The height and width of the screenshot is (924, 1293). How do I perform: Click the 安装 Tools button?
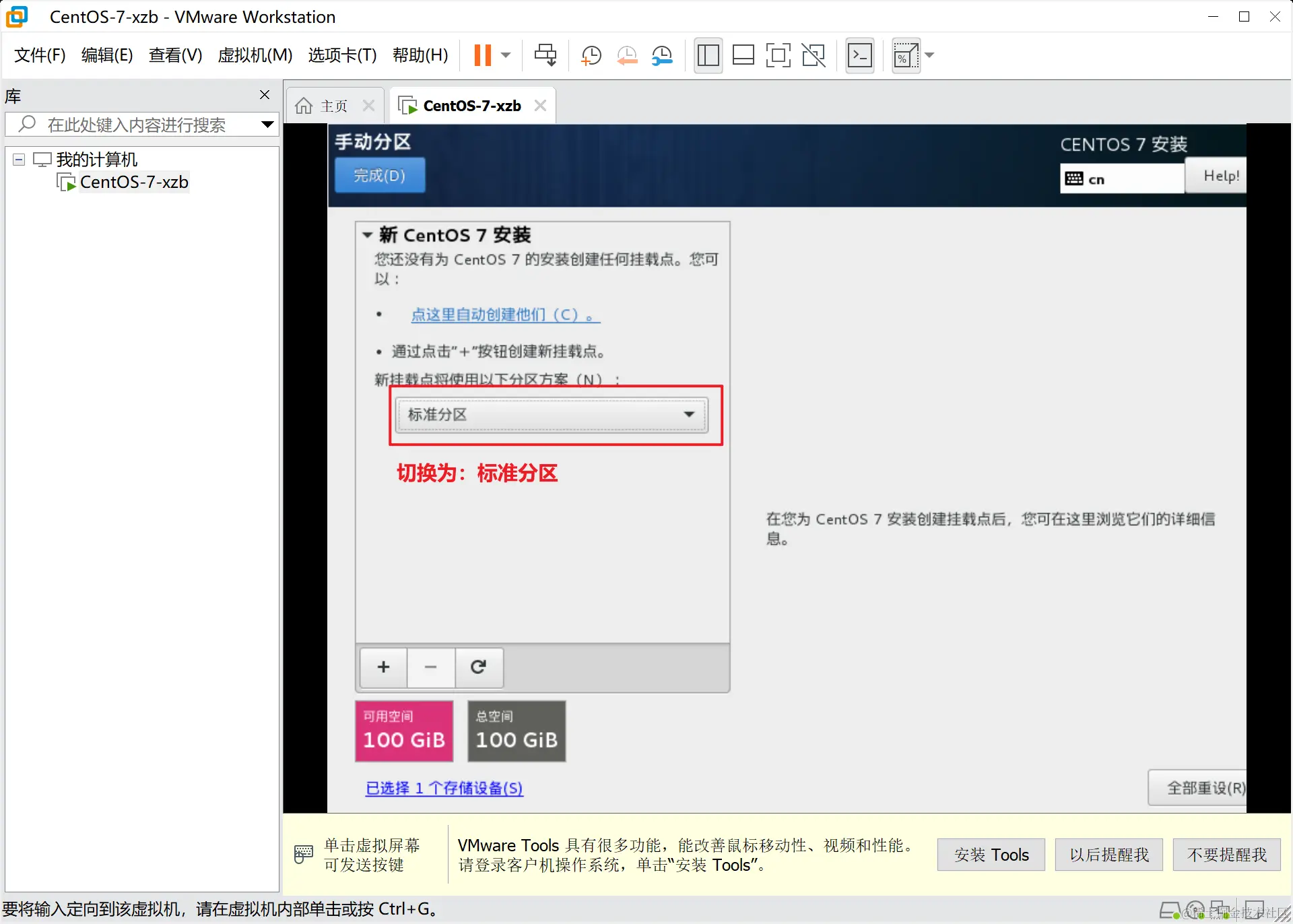pos(991,855)
